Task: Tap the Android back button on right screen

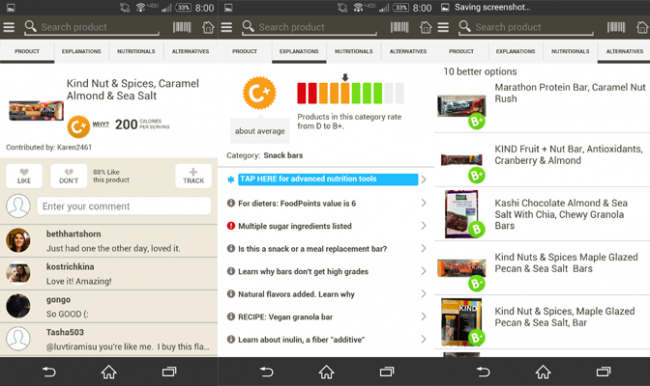Action: coord(483,372)
